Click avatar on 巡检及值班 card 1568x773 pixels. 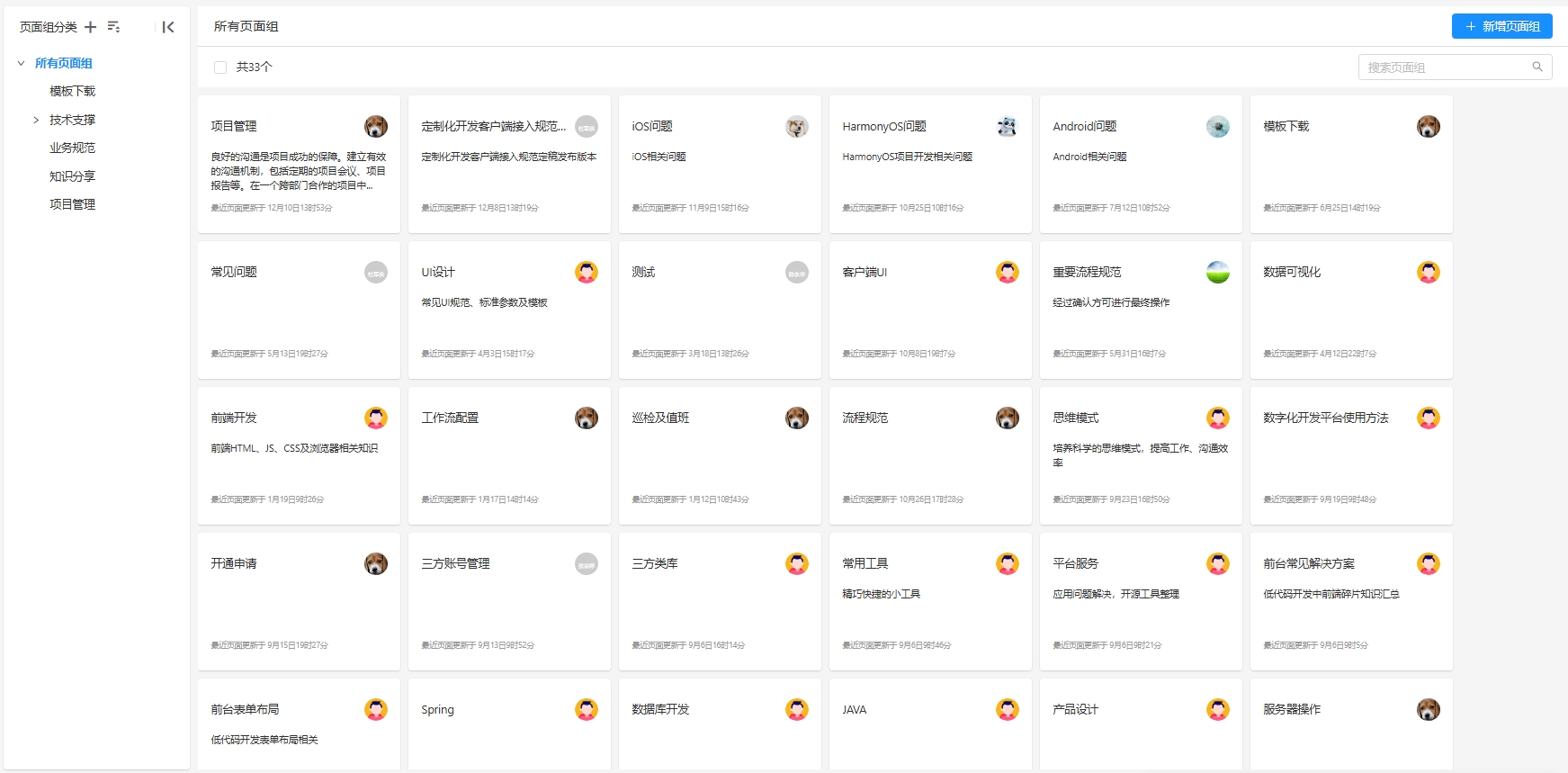[797, 418]
